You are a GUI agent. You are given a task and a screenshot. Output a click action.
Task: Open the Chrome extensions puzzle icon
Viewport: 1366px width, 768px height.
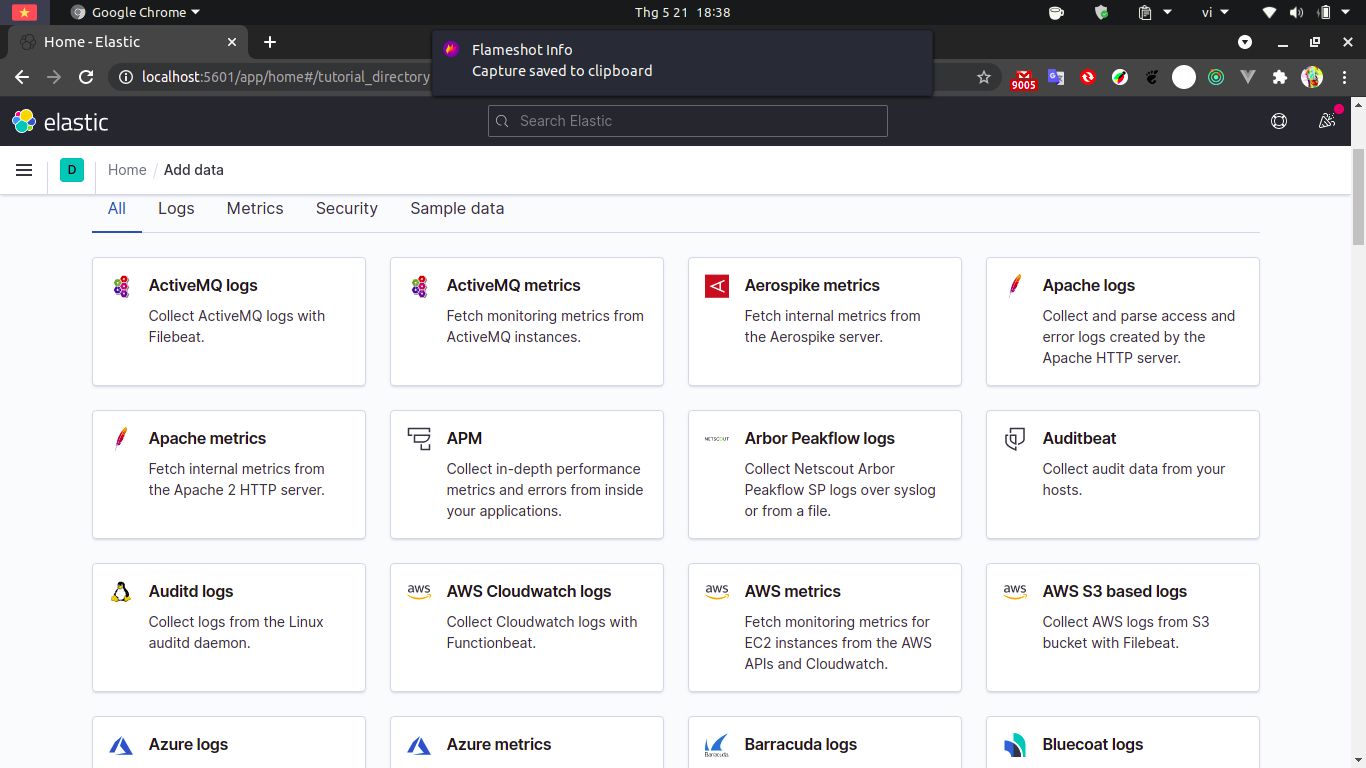pyautogui.click(x=1279, y=77)
